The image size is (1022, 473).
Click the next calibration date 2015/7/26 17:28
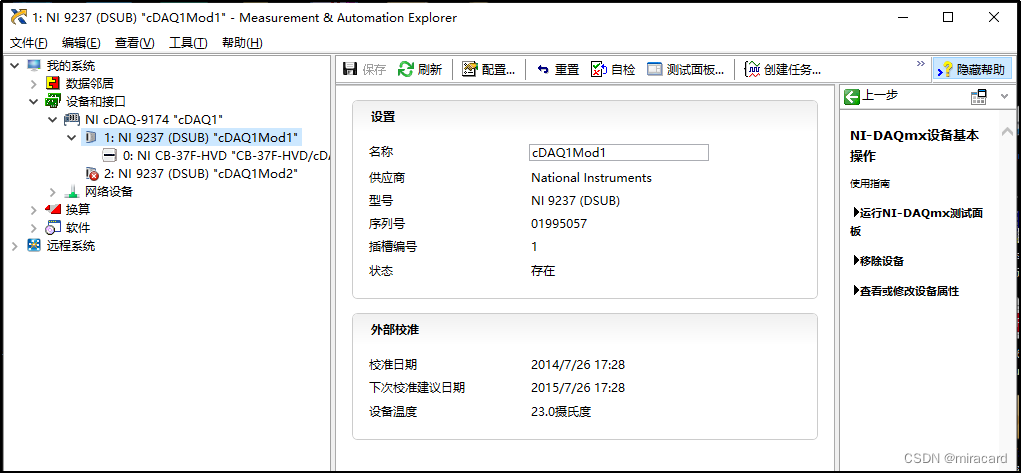578,388
